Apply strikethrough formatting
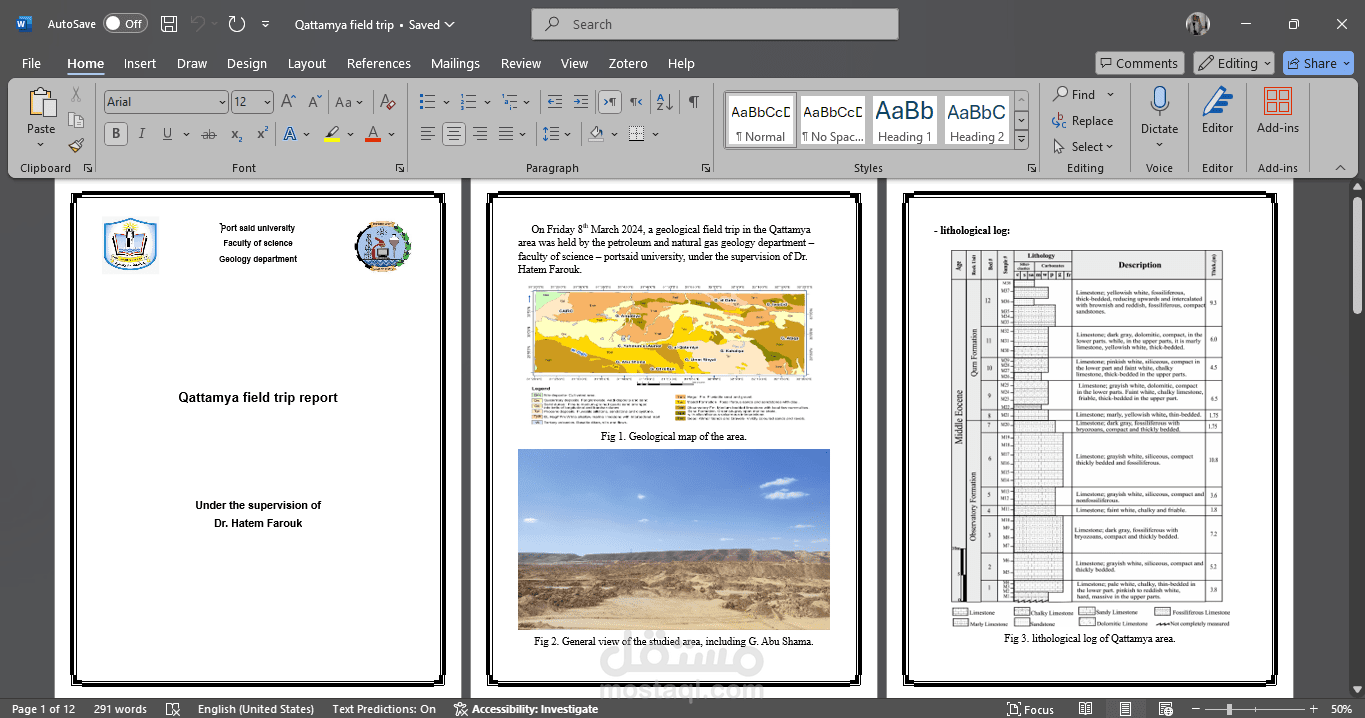 tap(209, 134)
